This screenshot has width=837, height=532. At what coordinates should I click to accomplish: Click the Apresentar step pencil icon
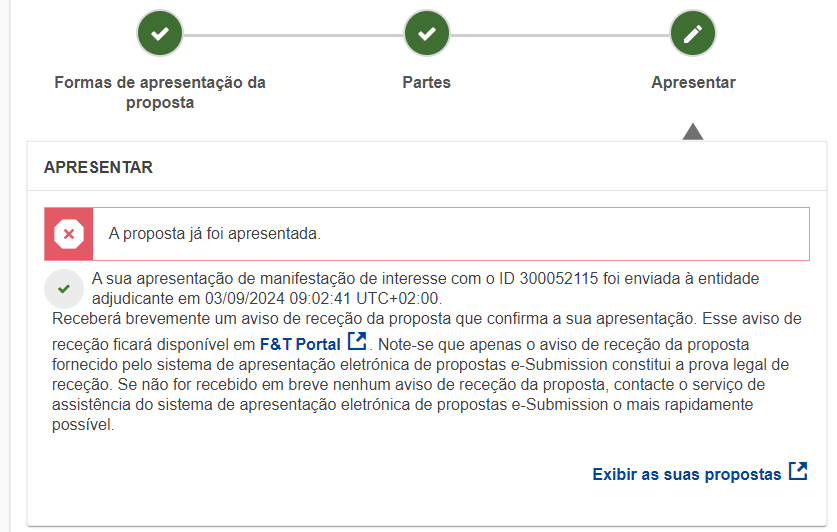(693, 34)
